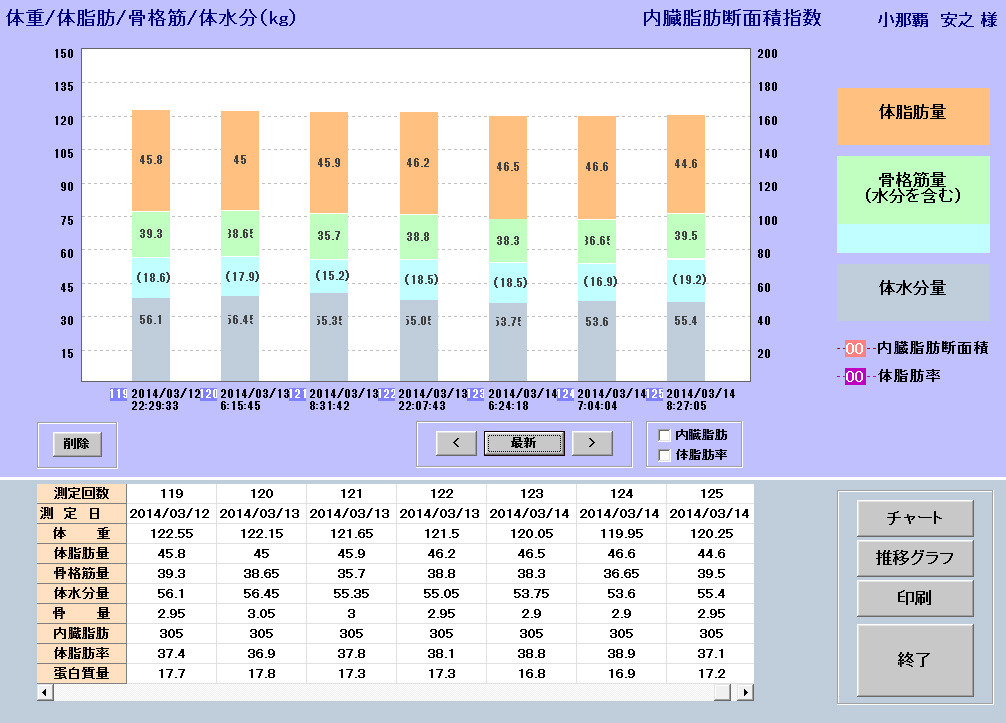
Task: Click the gray 体水分量 legend swatch
Action: coord(912,288)
